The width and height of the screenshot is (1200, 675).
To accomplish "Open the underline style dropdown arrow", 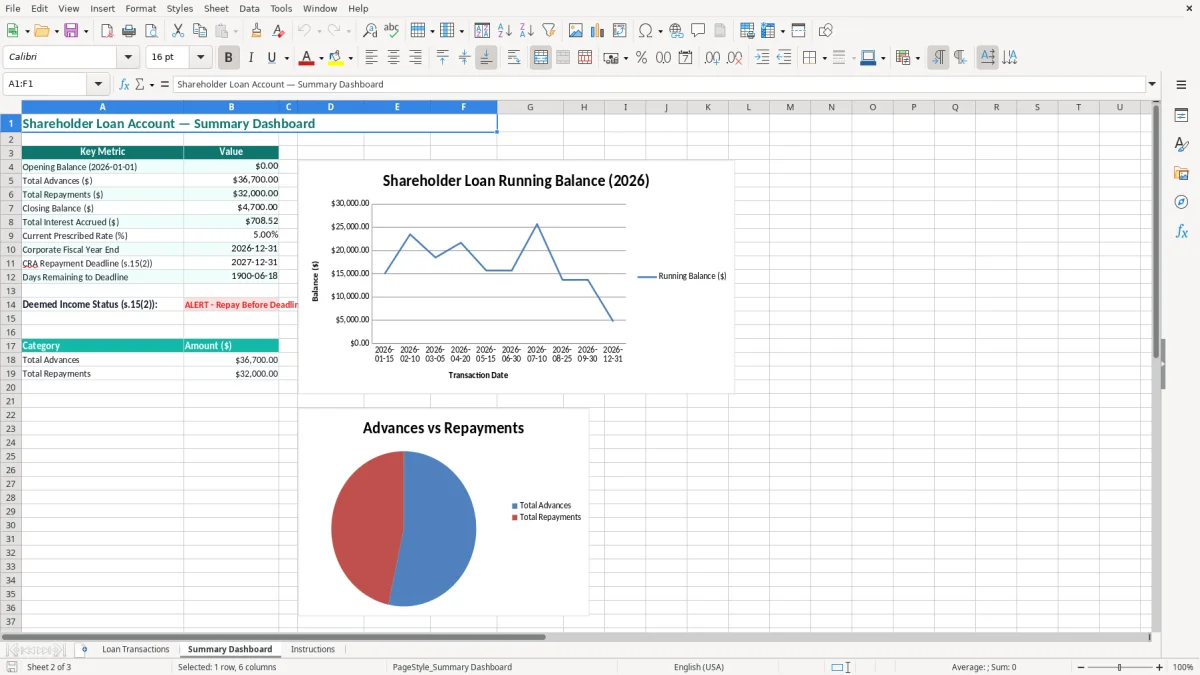I will [286, 58].
